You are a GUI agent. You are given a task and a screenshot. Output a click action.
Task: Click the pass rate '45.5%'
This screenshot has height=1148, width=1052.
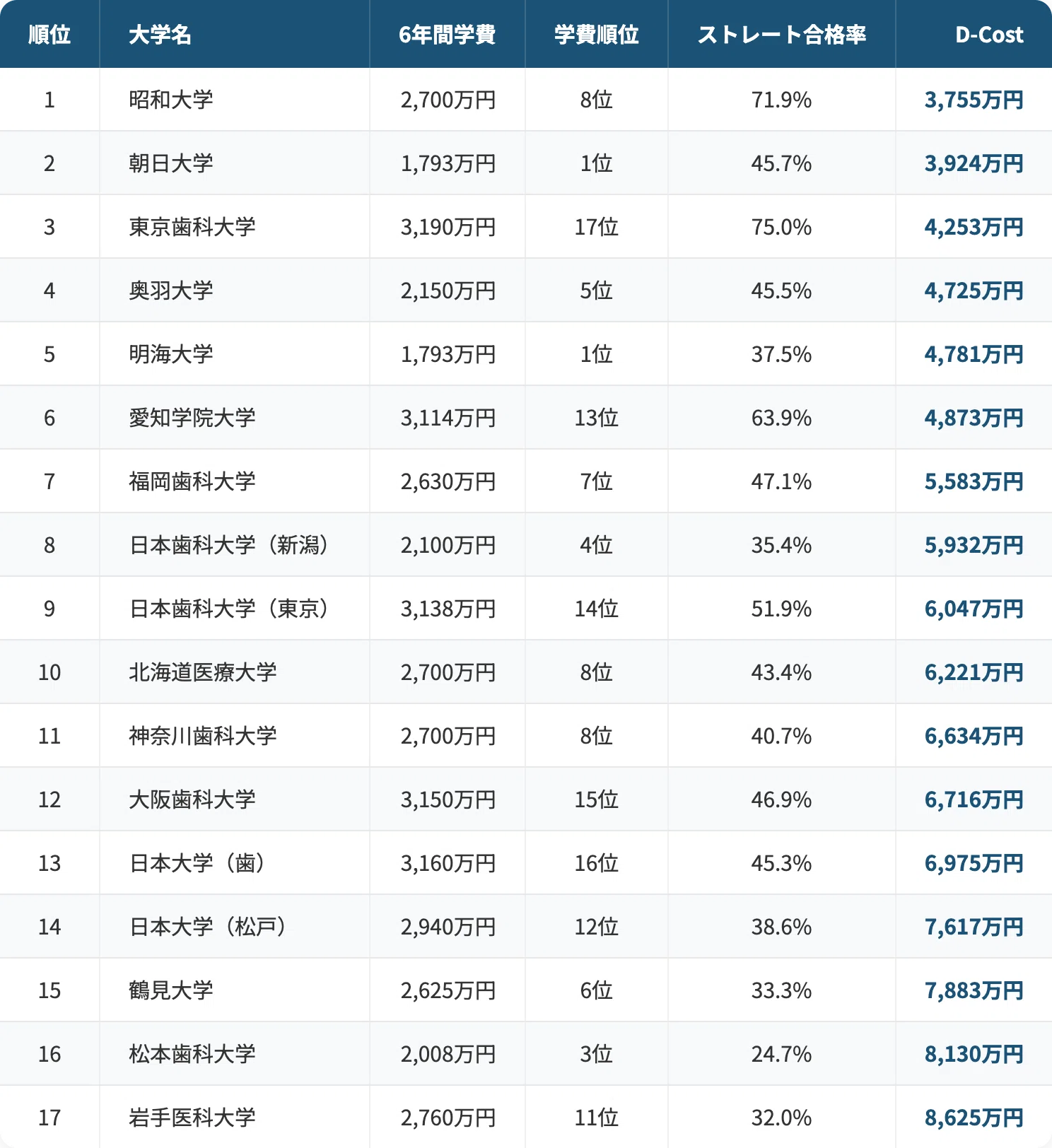781,291
